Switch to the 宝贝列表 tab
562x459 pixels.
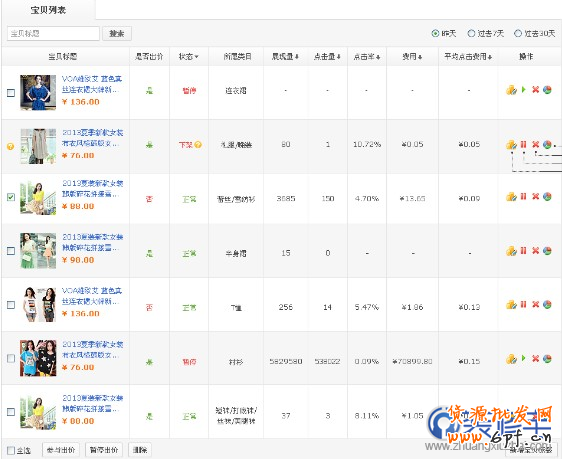pyautogui.click(x=48, y=10)
